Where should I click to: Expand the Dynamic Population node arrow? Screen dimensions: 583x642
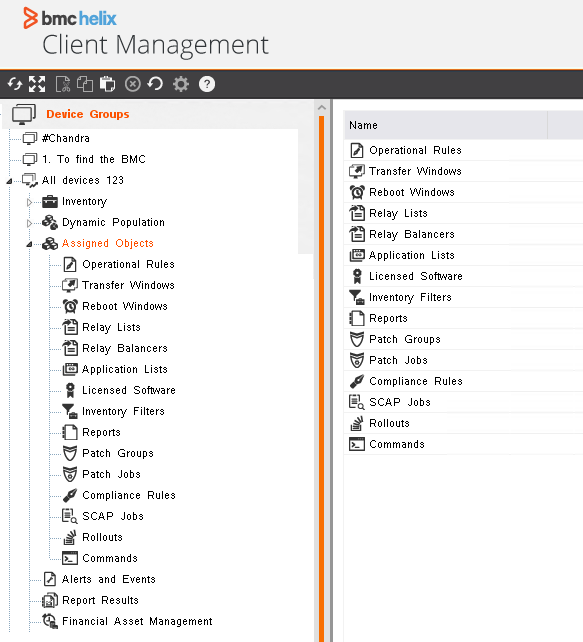(29, 223)
